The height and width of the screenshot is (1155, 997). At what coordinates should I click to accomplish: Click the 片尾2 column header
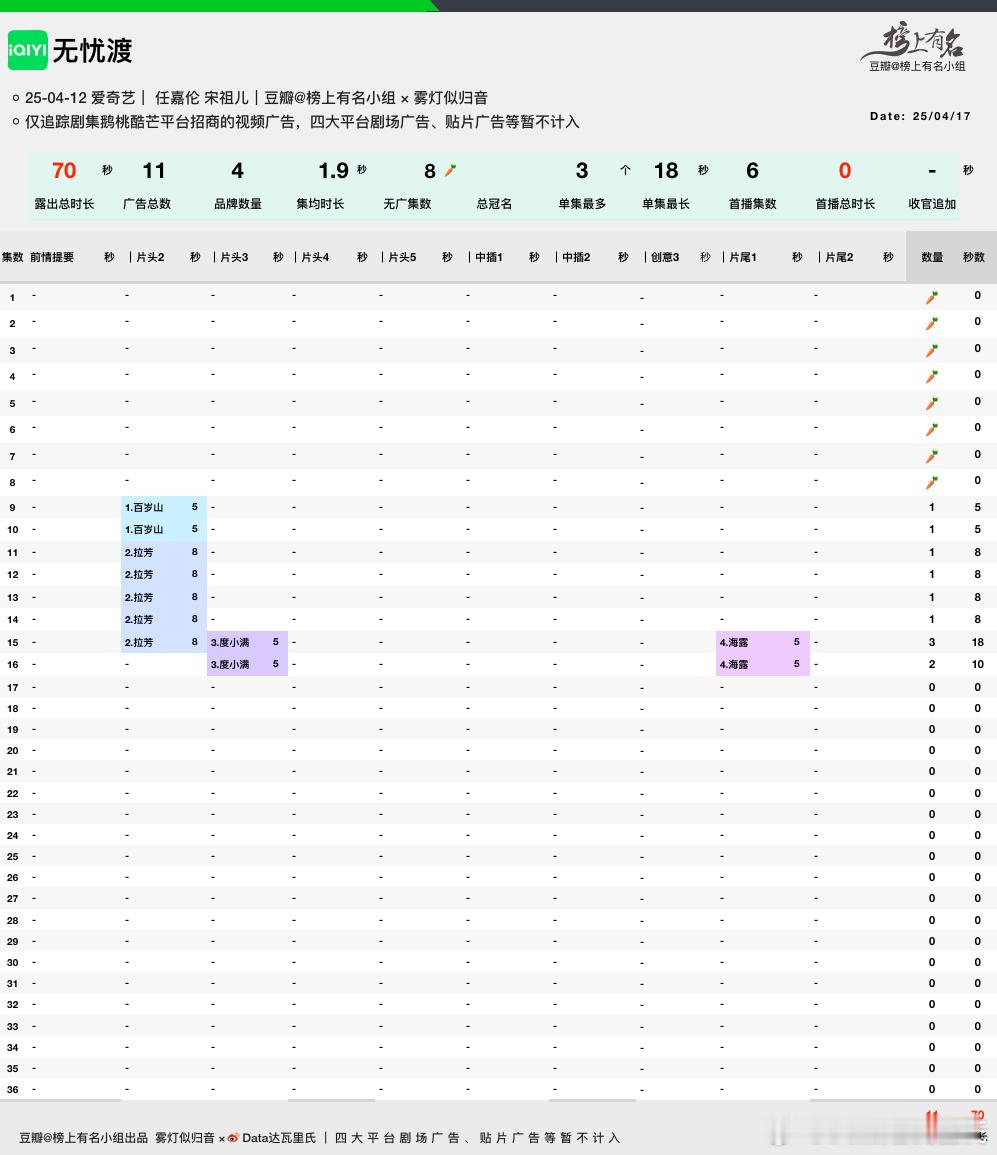point(839,257)
